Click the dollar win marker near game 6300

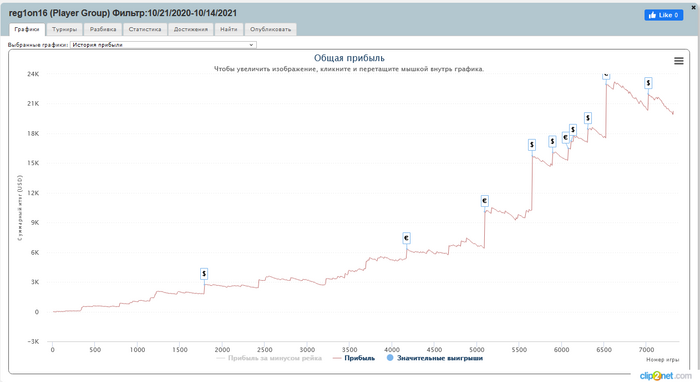coord(588,118)
